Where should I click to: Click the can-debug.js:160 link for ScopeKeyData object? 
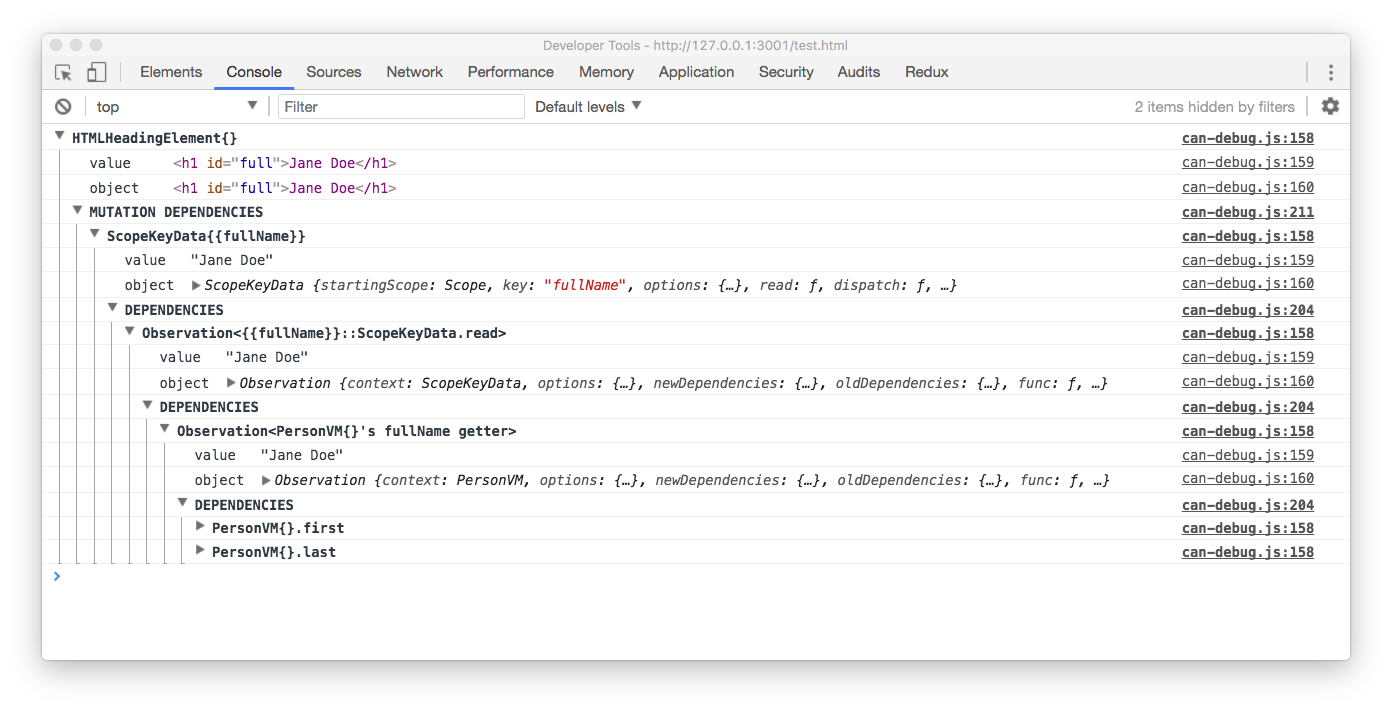(1247, 284)
